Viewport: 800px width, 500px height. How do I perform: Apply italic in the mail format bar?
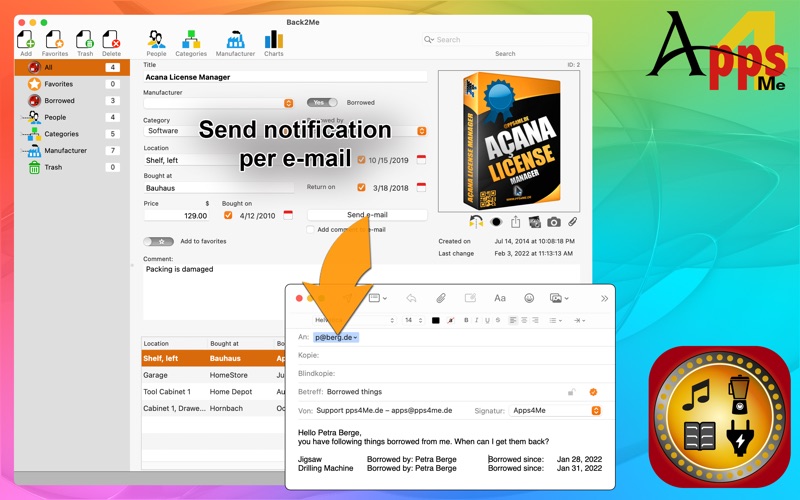tap(477, 320)
